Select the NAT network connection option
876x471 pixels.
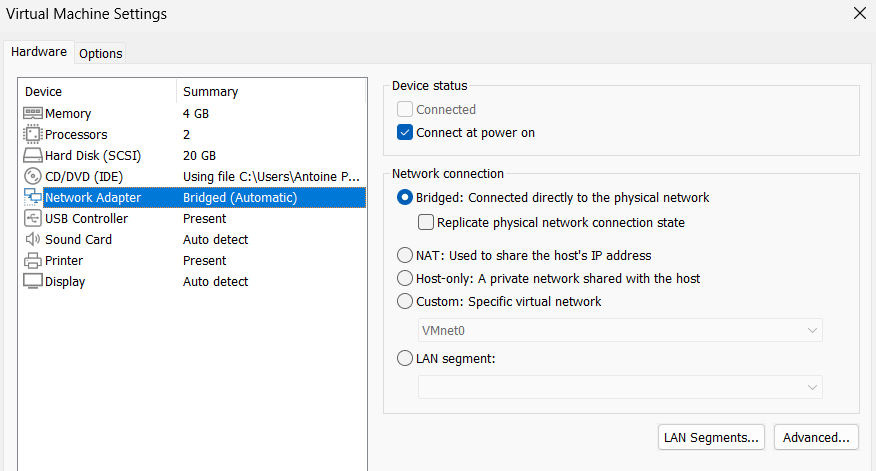click(x=405, y=255)
